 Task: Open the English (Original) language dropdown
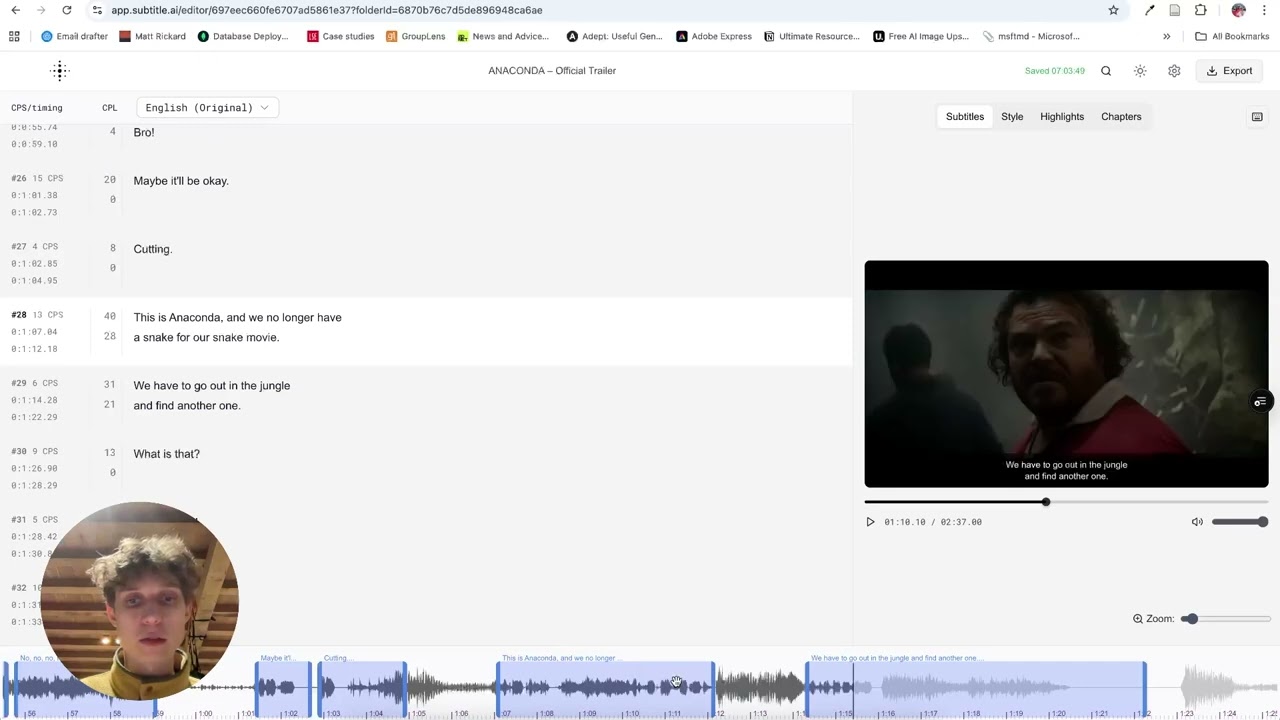[207, 108]
